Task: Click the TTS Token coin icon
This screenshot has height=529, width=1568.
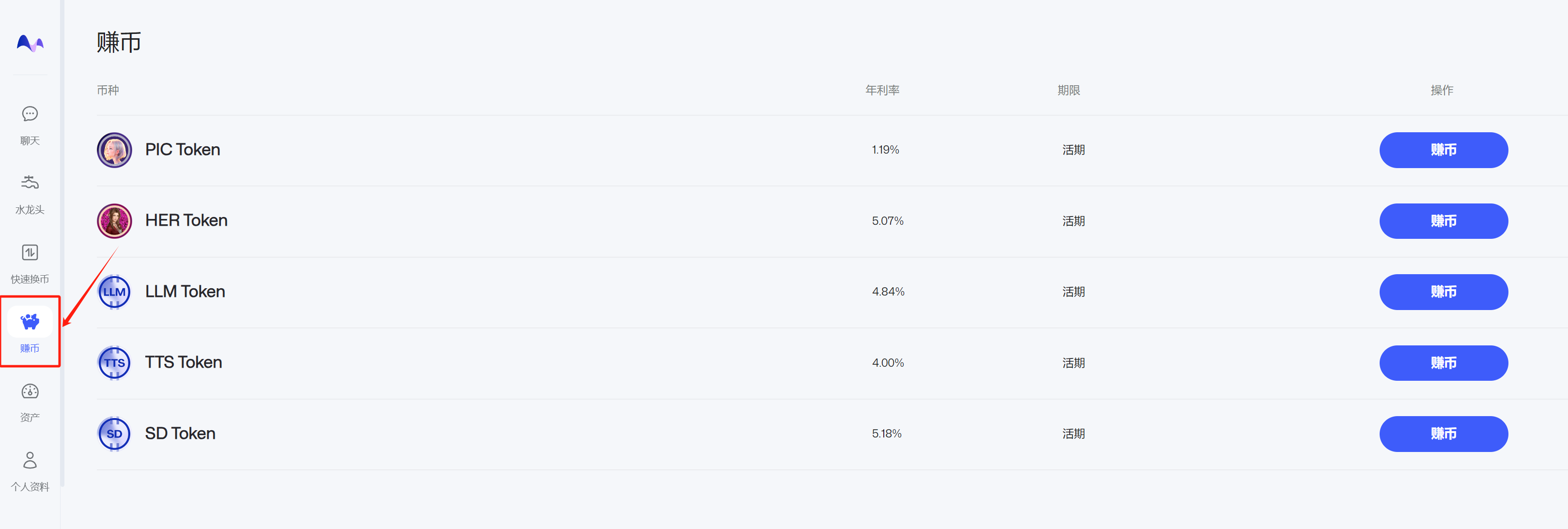Action: (x=114, y=363)
